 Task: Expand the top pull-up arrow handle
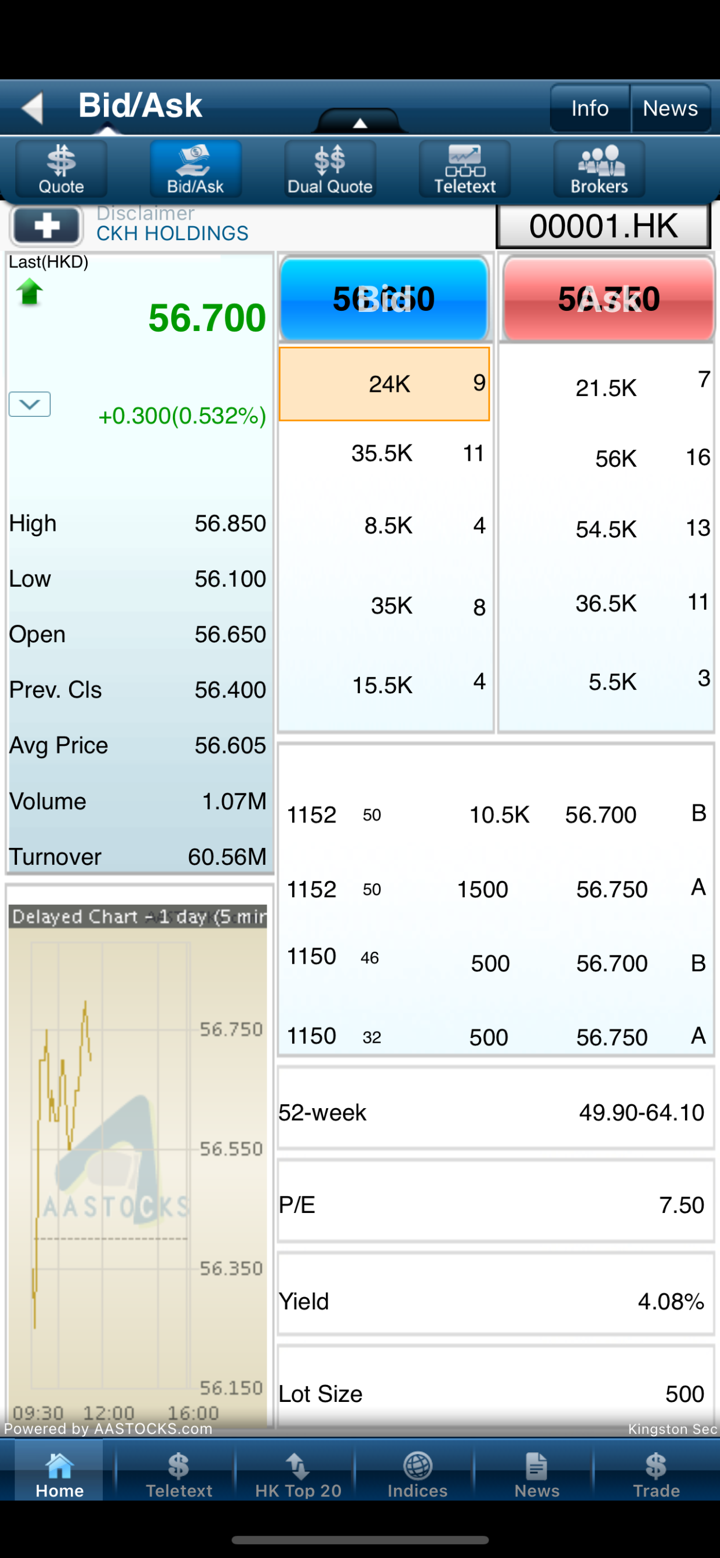[360, 122]
